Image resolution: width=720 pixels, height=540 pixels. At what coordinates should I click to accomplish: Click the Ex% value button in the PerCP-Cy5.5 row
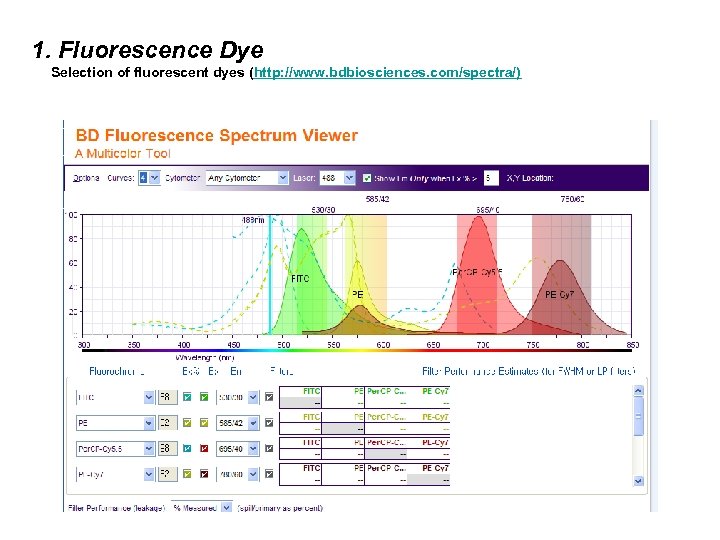coord(167,449)
